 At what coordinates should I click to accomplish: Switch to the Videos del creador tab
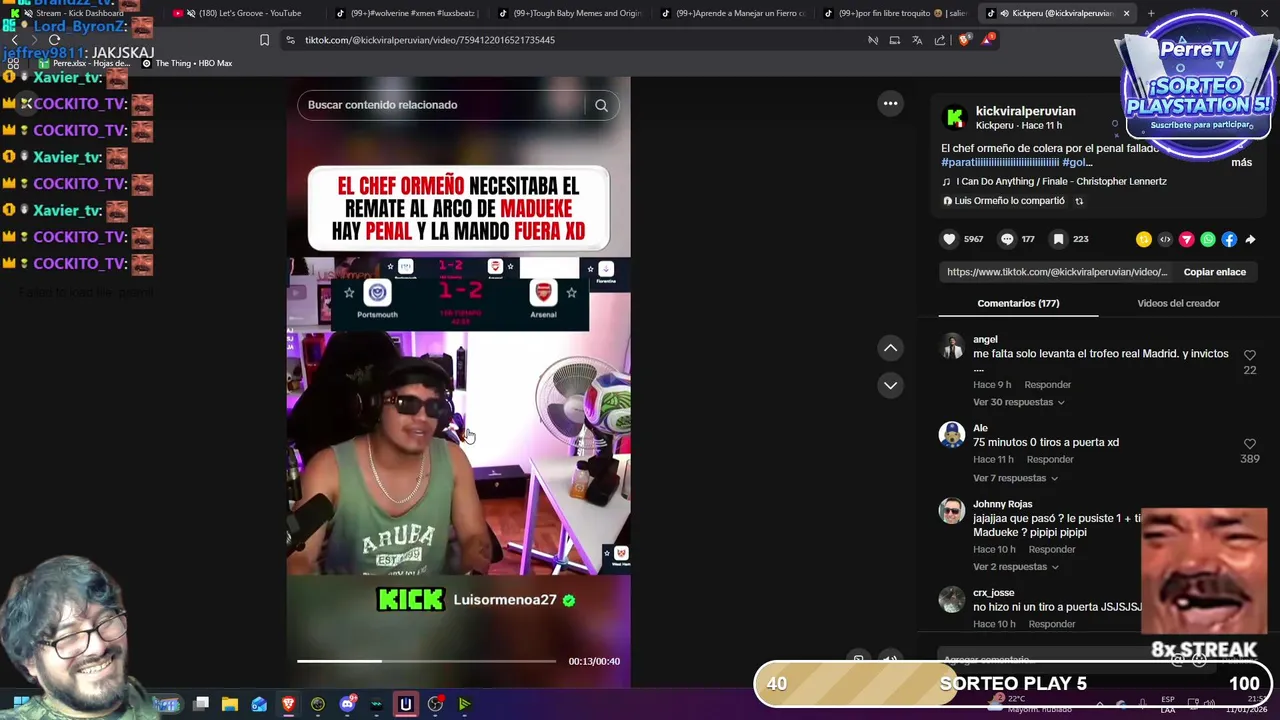click(x=1178, y=303)
